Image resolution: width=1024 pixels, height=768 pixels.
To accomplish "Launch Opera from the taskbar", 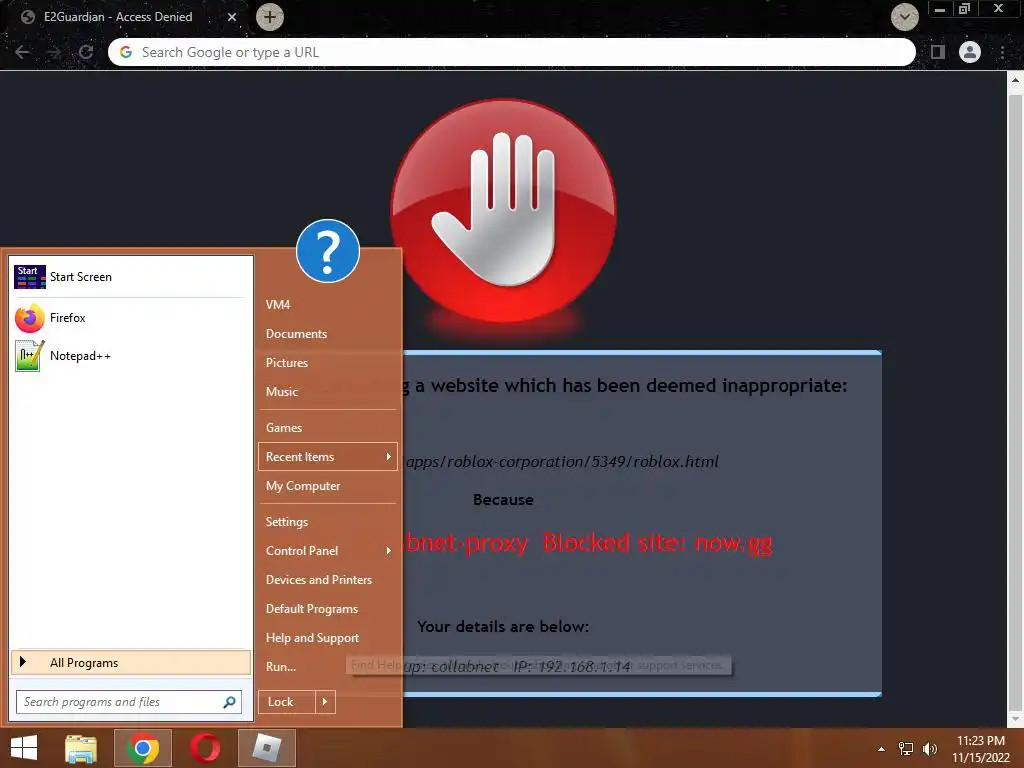I will coord(205,748).
